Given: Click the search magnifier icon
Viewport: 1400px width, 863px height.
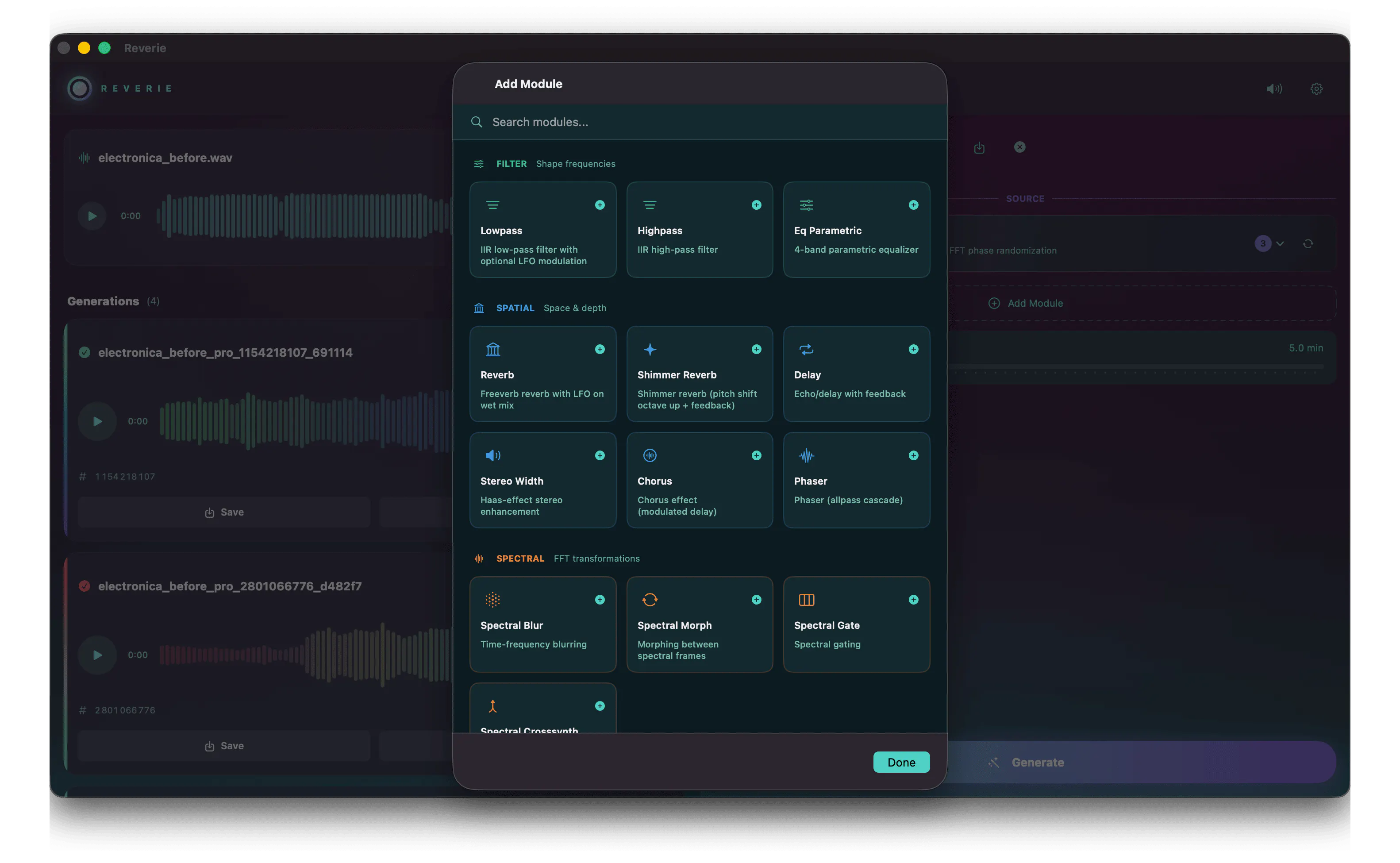Looking at the screenshot, I should pyautogui.click(x=477, y=122).
